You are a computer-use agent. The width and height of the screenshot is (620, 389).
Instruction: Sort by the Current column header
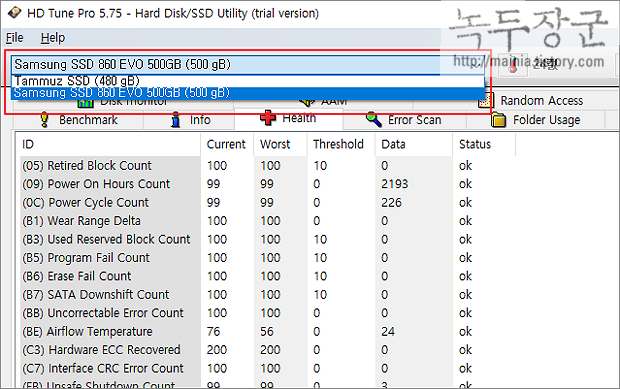point(227,144)
